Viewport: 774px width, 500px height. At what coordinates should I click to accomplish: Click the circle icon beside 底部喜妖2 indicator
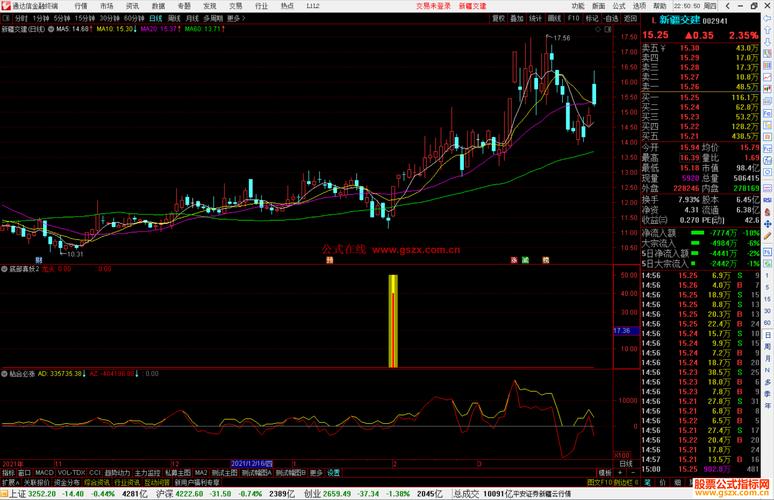[4, 269]
